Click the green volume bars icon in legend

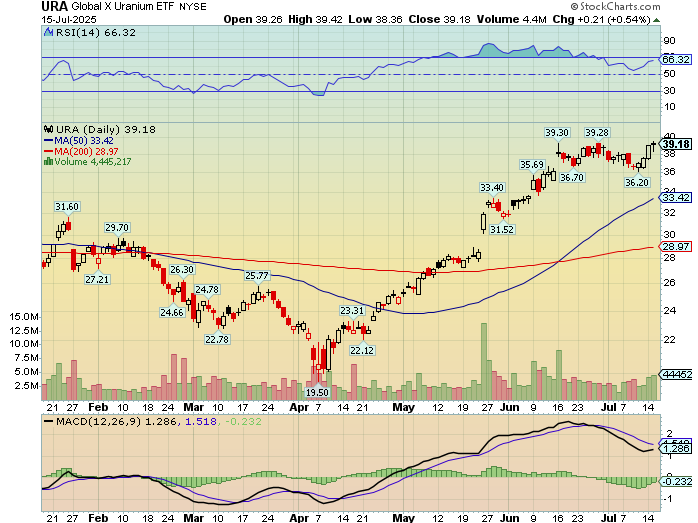tap(48, 162)
